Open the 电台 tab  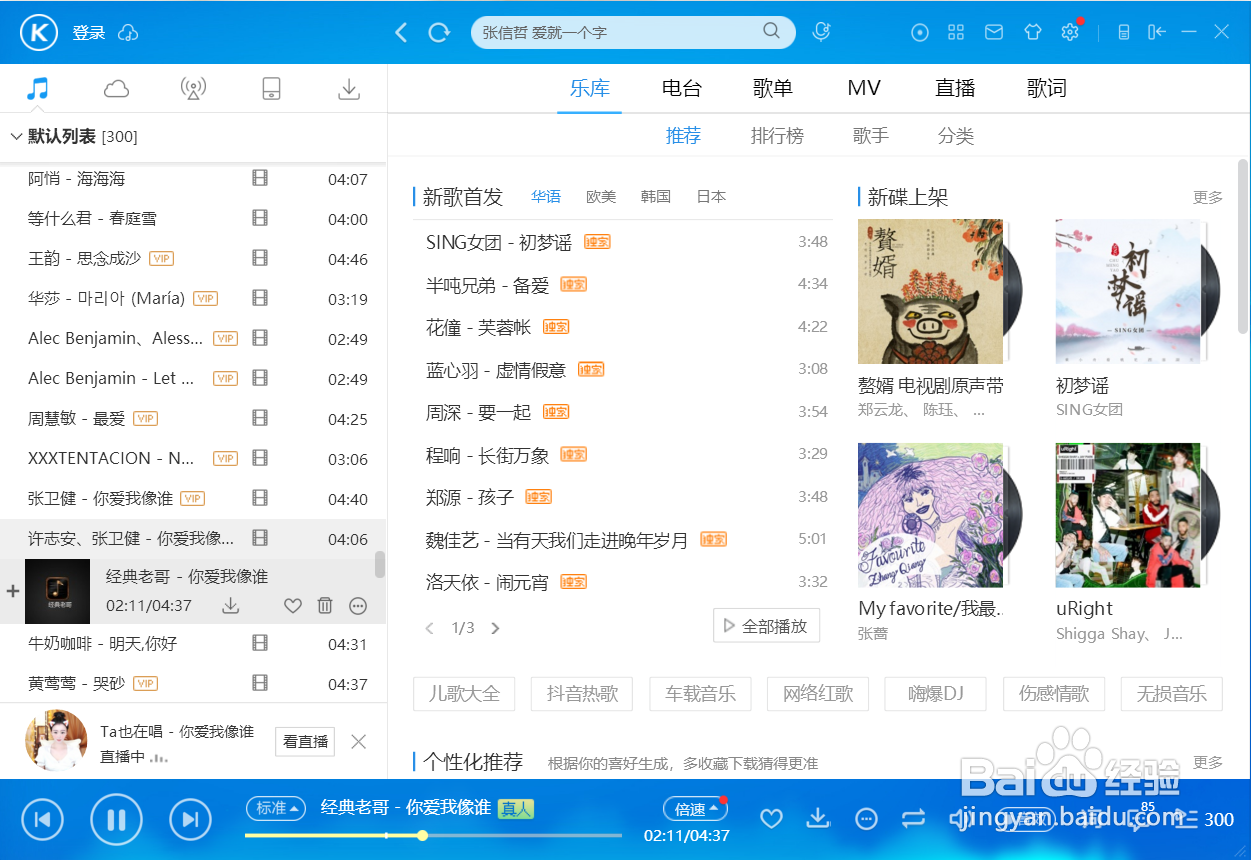click(681, 88)
